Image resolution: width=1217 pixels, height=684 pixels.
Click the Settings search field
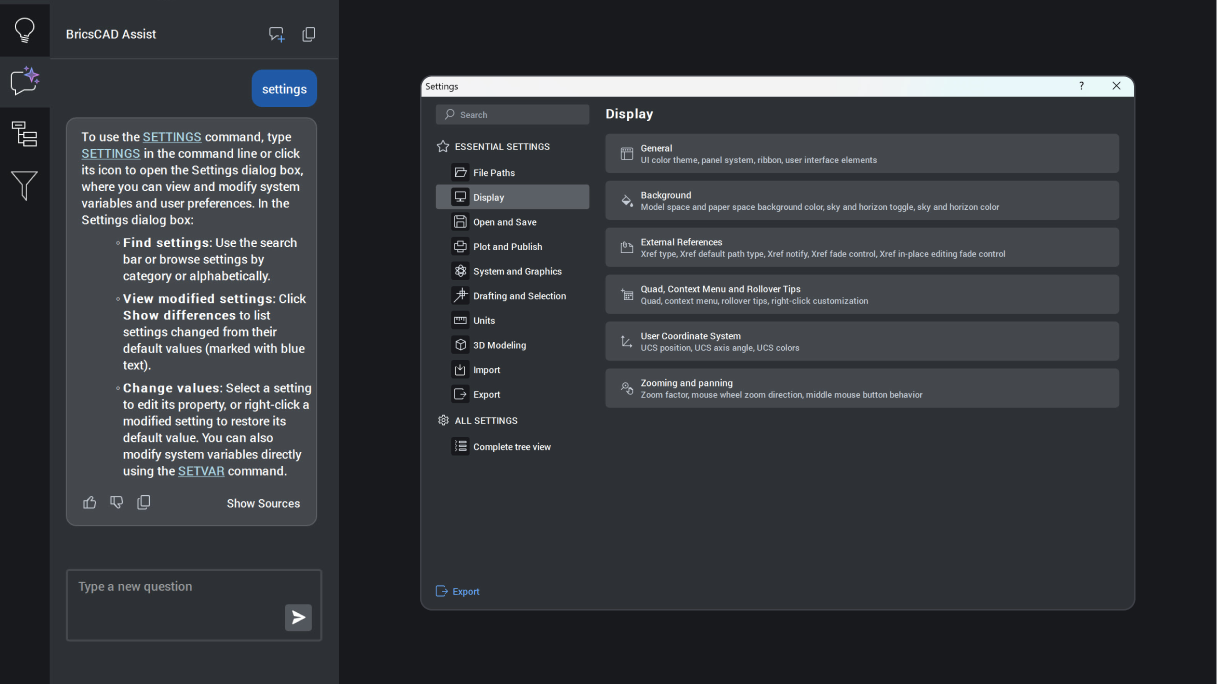pyautogui.click(x=512, y=115)
